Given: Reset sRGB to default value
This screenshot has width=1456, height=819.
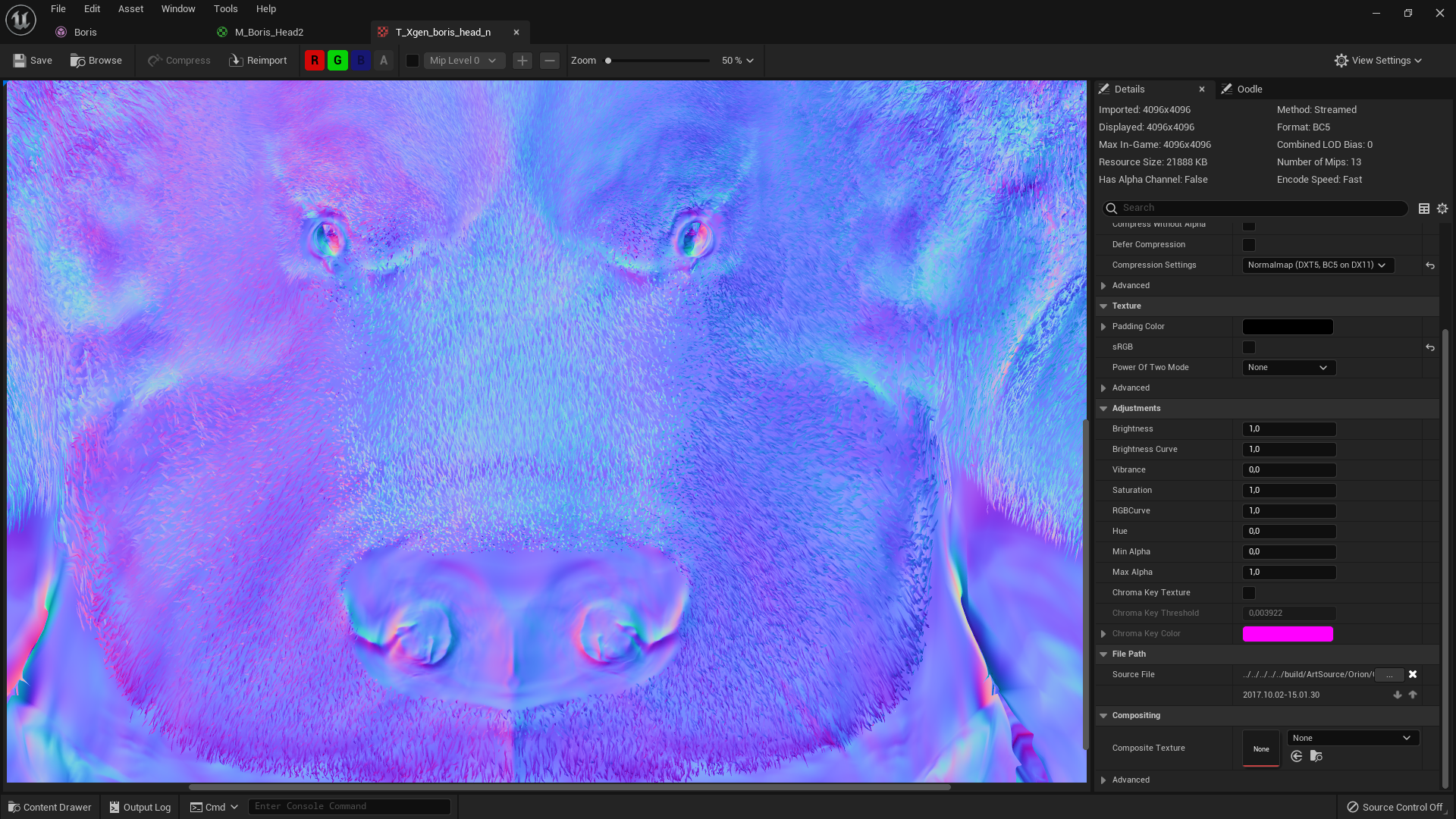Looking at the screenshot, I should point(1430,347).
